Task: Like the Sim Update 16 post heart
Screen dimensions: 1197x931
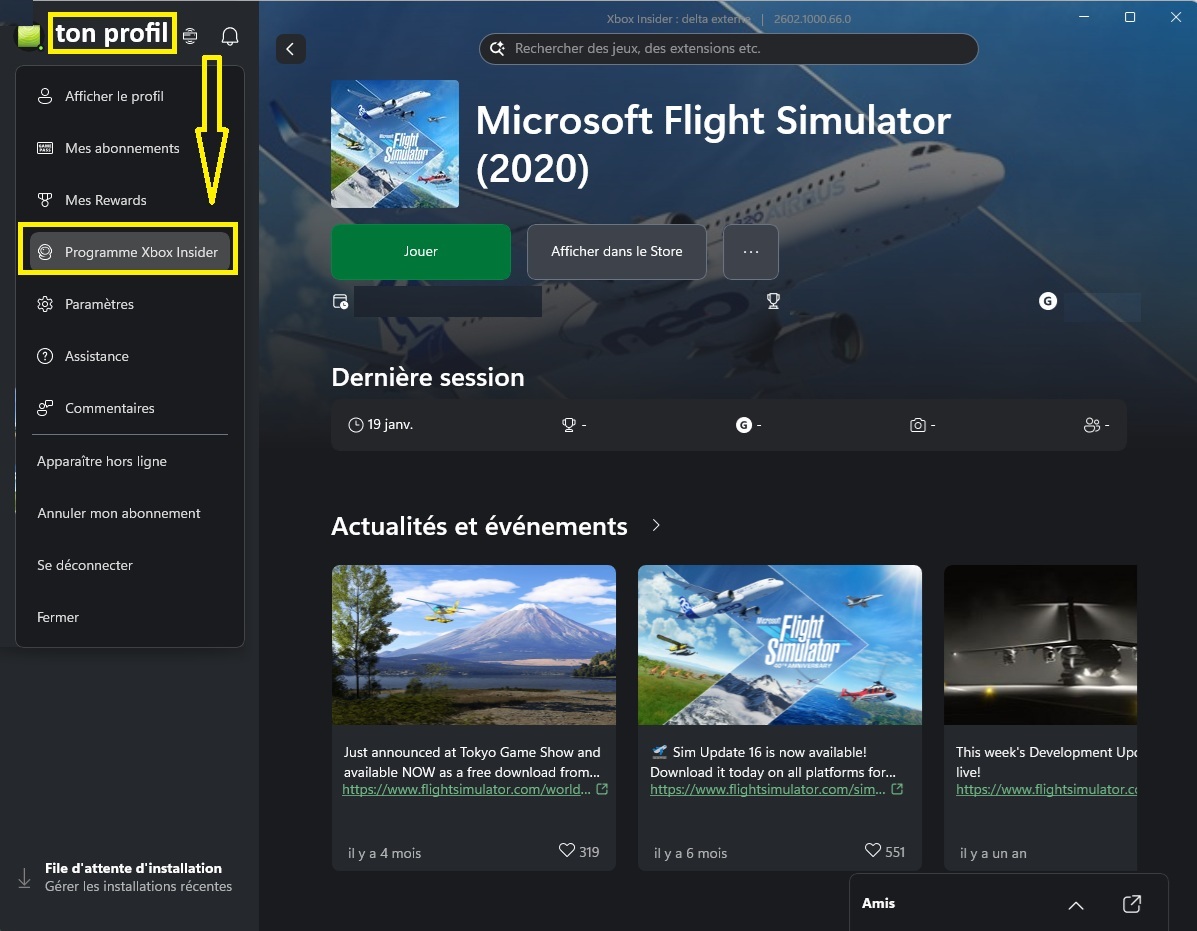Action: click(x=873, y=850)
